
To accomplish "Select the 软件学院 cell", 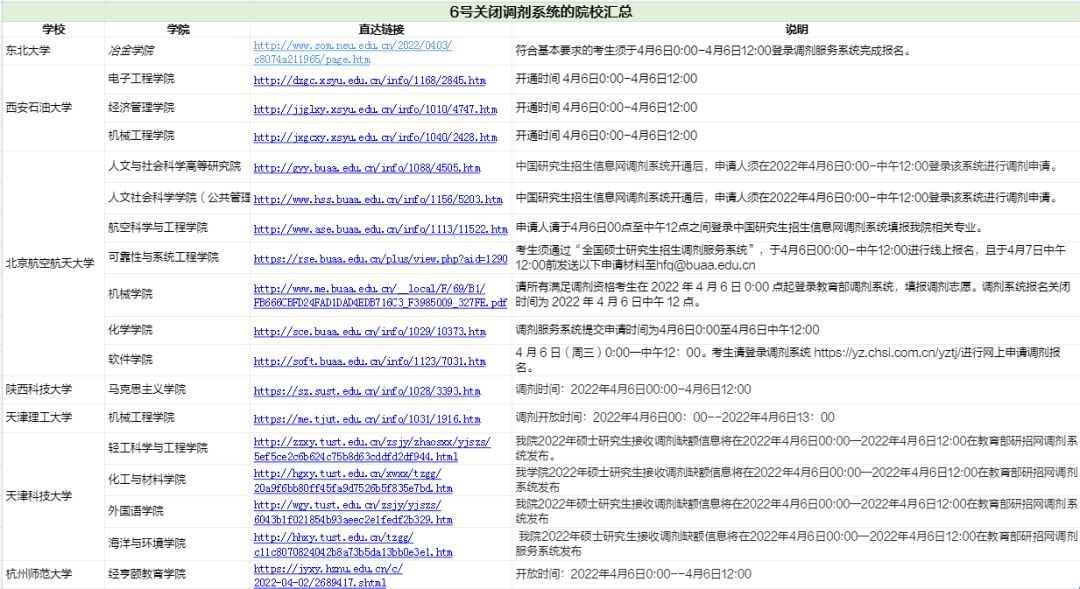I will pos(178,360).
